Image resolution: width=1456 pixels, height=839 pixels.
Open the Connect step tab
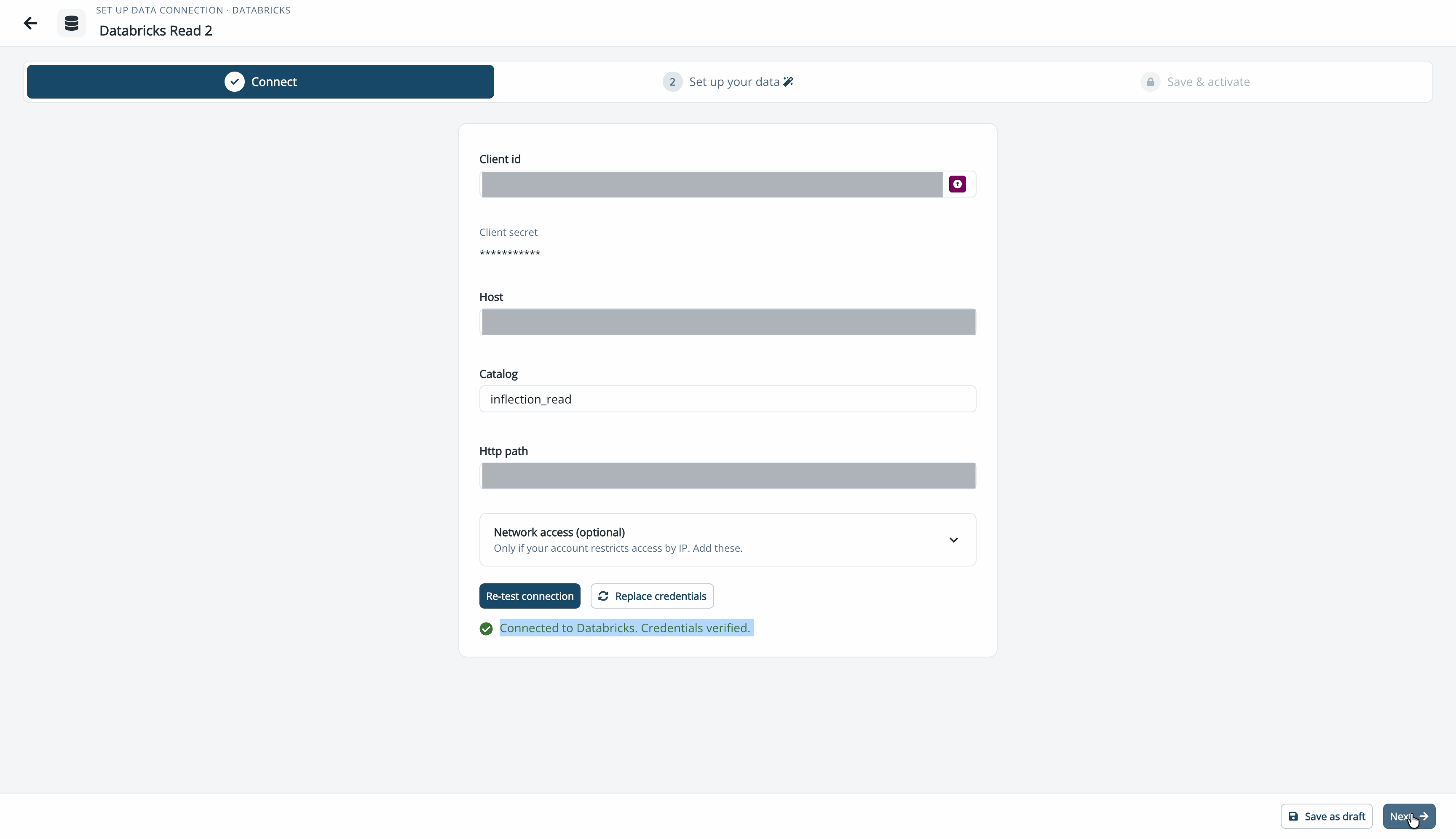coord(260,82)
